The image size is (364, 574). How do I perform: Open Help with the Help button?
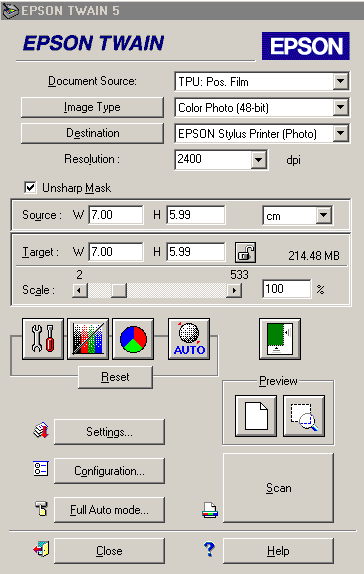point(279,551)
